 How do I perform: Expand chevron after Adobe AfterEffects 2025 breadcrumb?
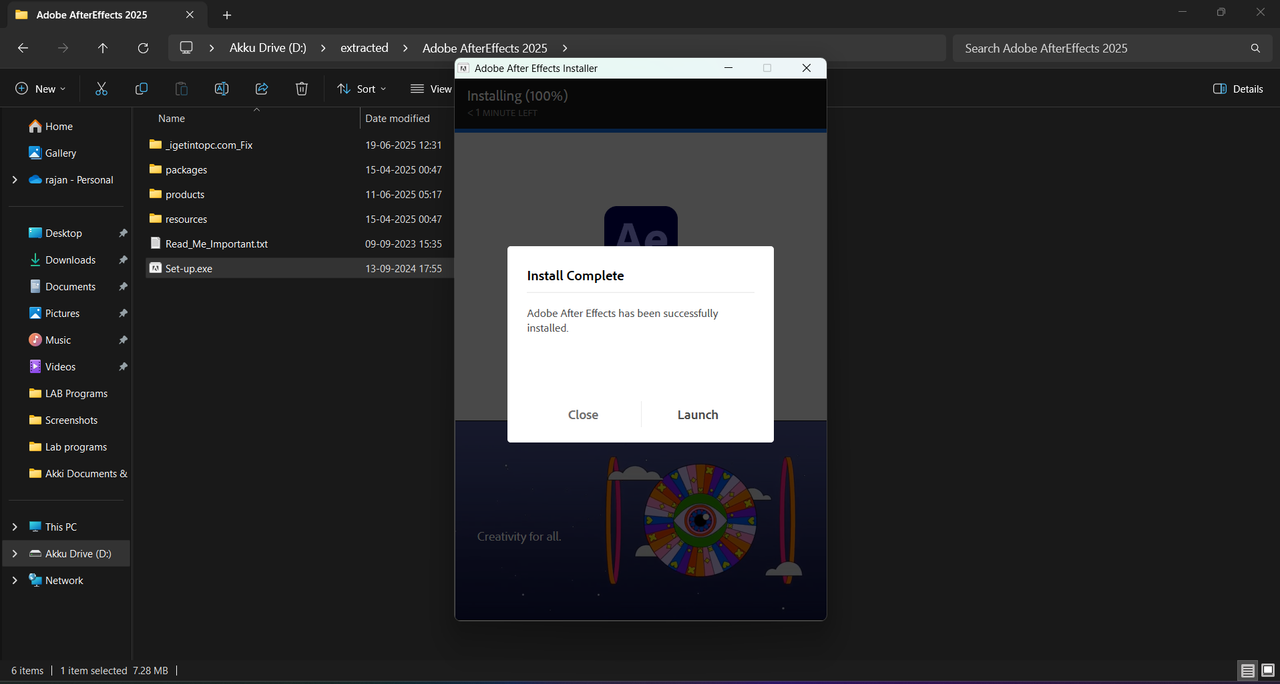tap(565, 48)
